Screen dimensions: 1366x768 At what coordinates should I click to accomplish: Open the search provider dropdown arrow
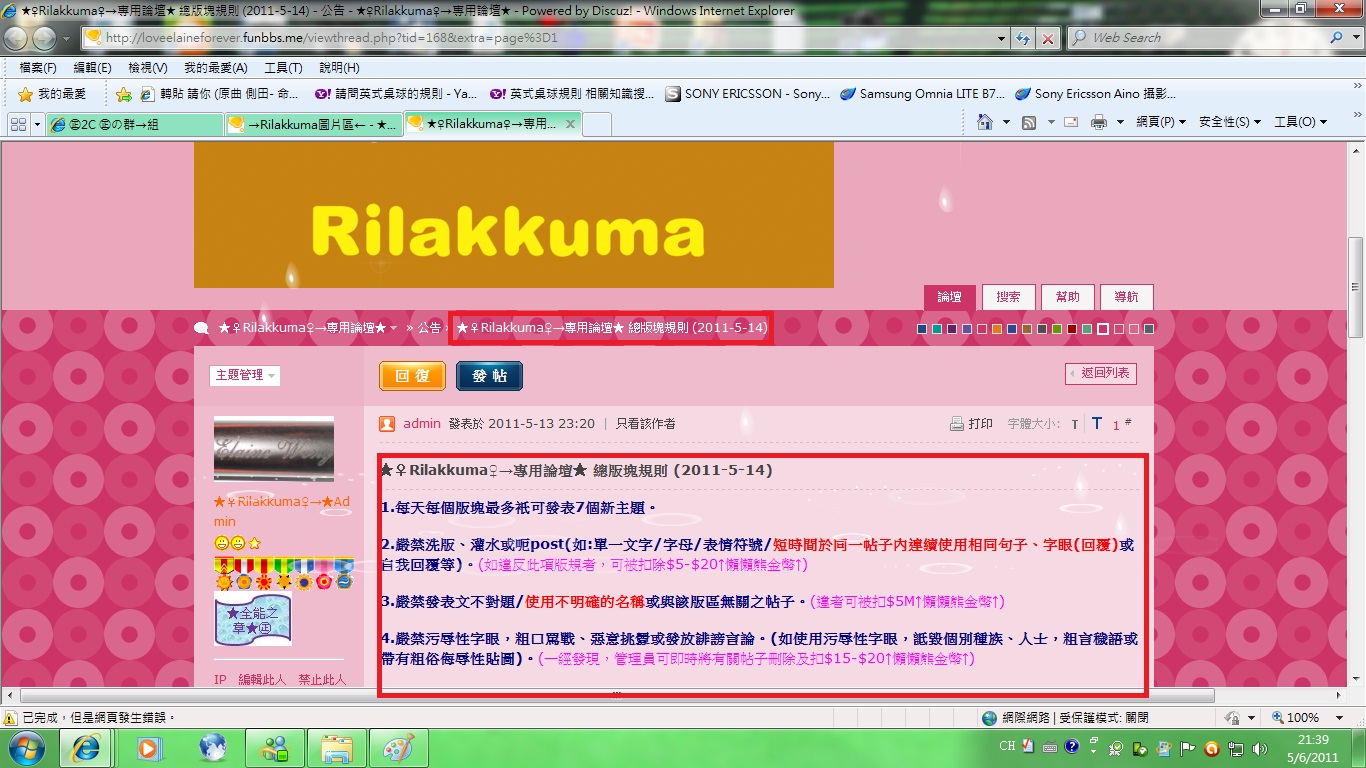[x=1355, y=38]
